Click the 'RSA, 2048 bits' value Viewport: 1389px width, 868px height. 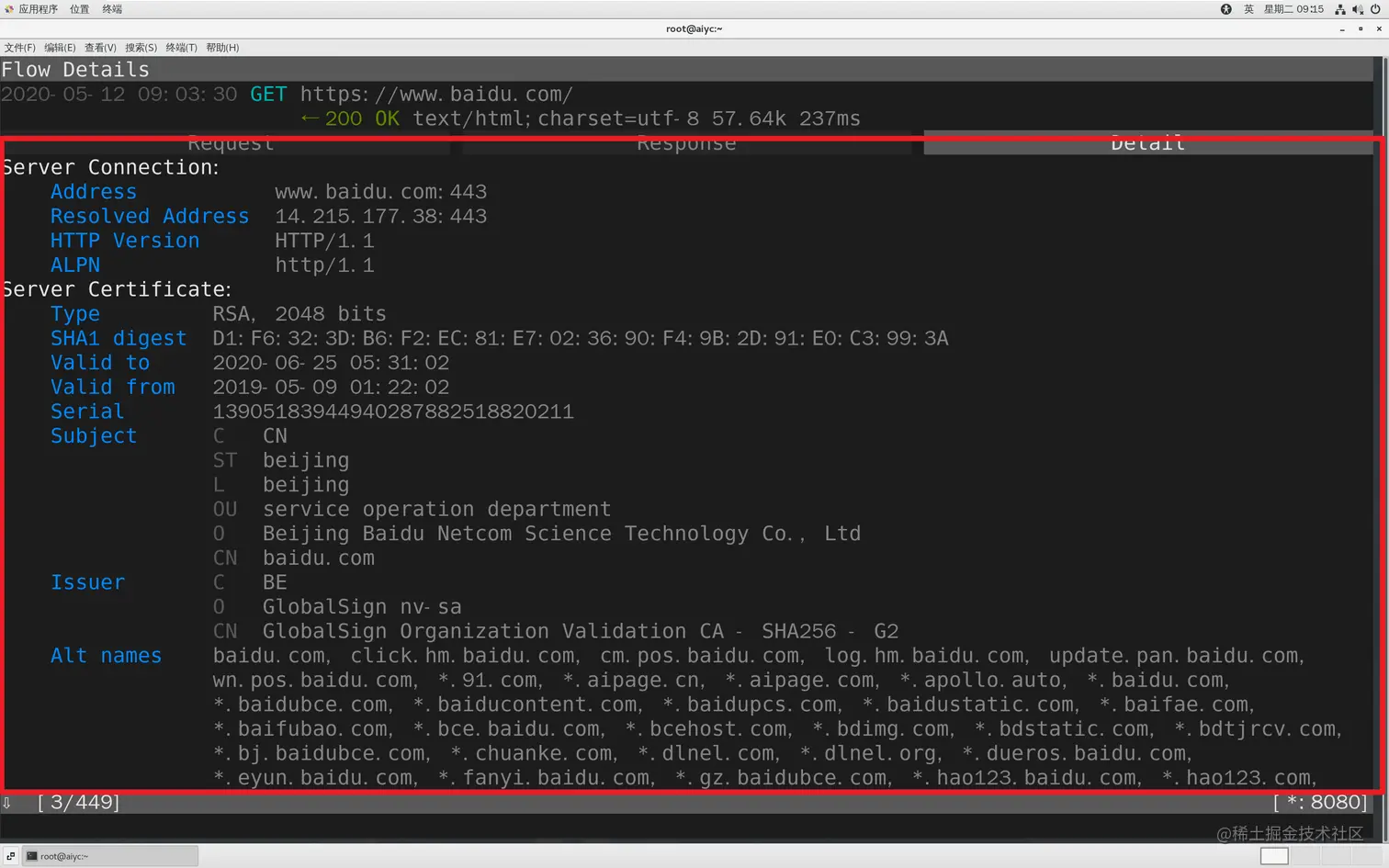299,314
